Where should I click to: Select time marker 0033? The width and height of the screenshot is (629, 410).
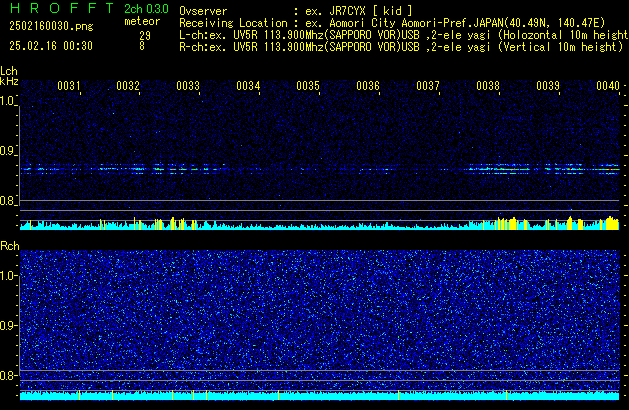pos(188,86)
